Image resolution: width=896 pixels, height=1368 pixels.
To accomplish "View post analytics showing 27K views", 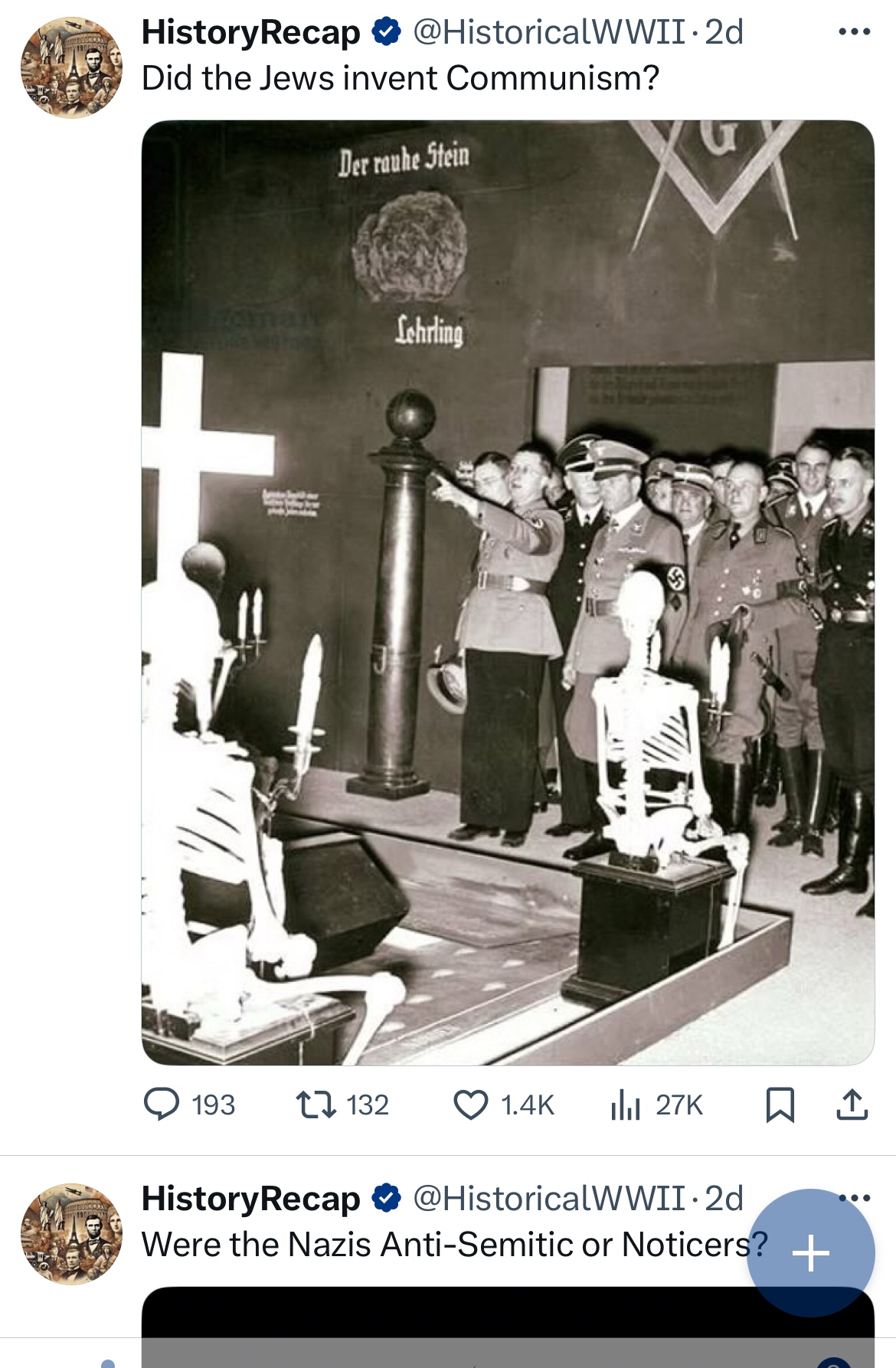I will (656, 1105).
